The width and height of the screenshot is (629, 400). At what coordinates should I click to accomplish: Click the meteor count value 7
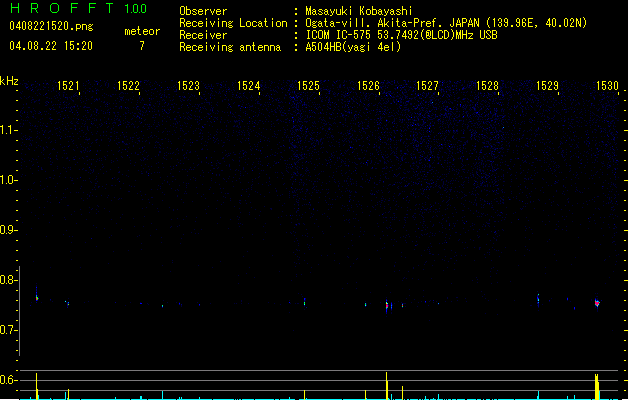point(142,46)
